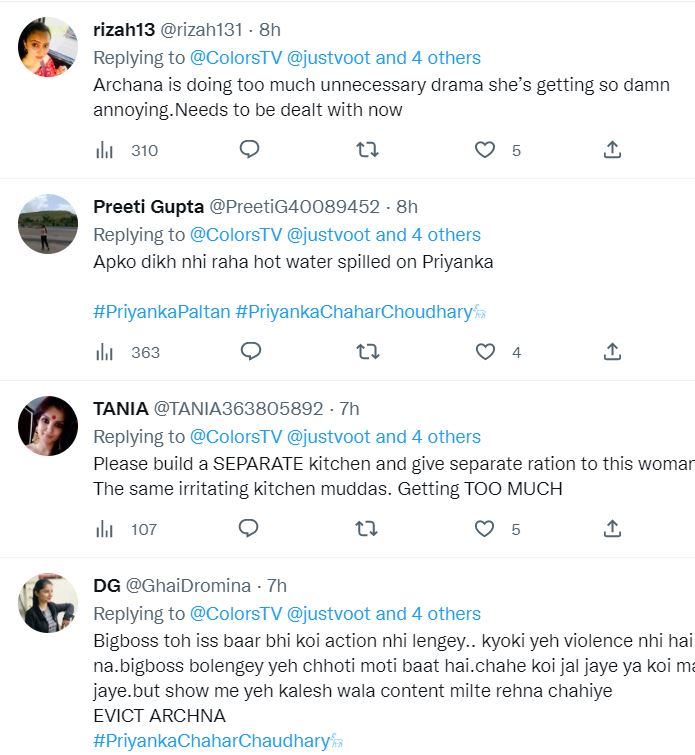Reply to TANIA's tweet
The width and height of the screenshot is (695, 755).
[250, 529]
